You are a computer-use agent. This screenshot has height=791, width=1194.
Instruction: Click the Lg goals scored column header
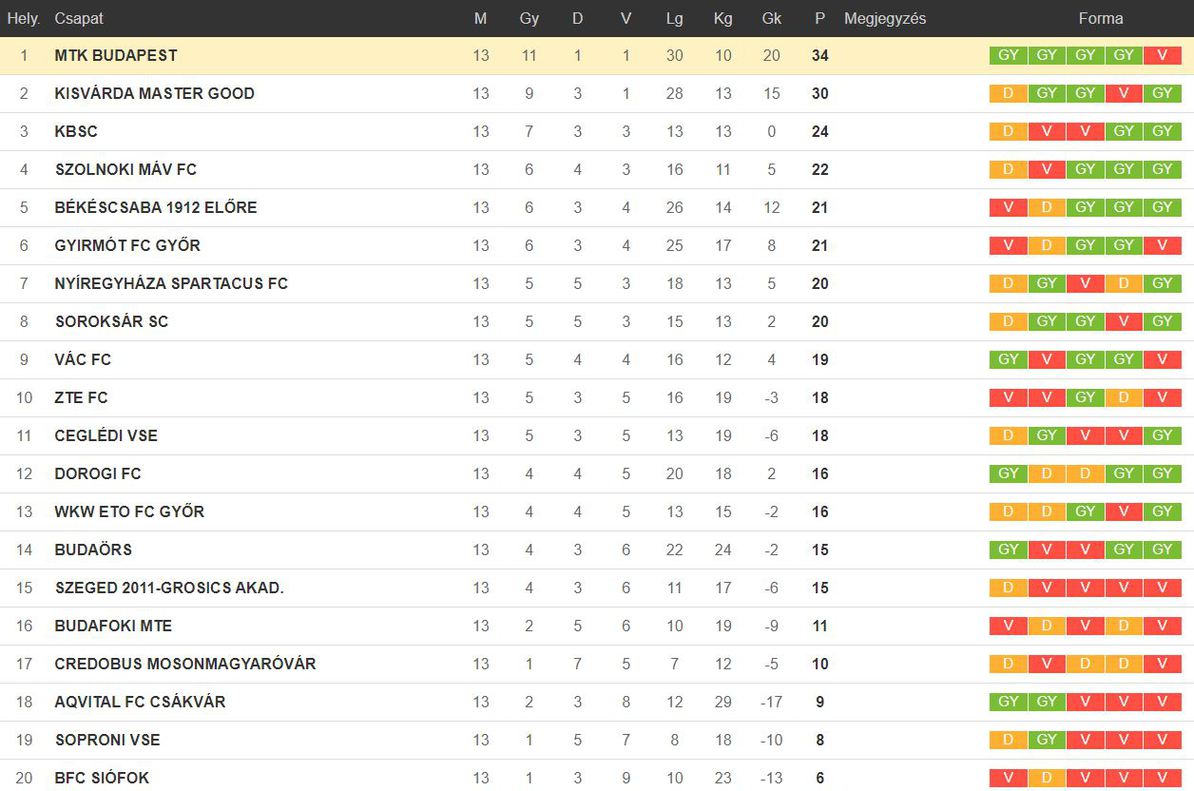click(674, 18)
